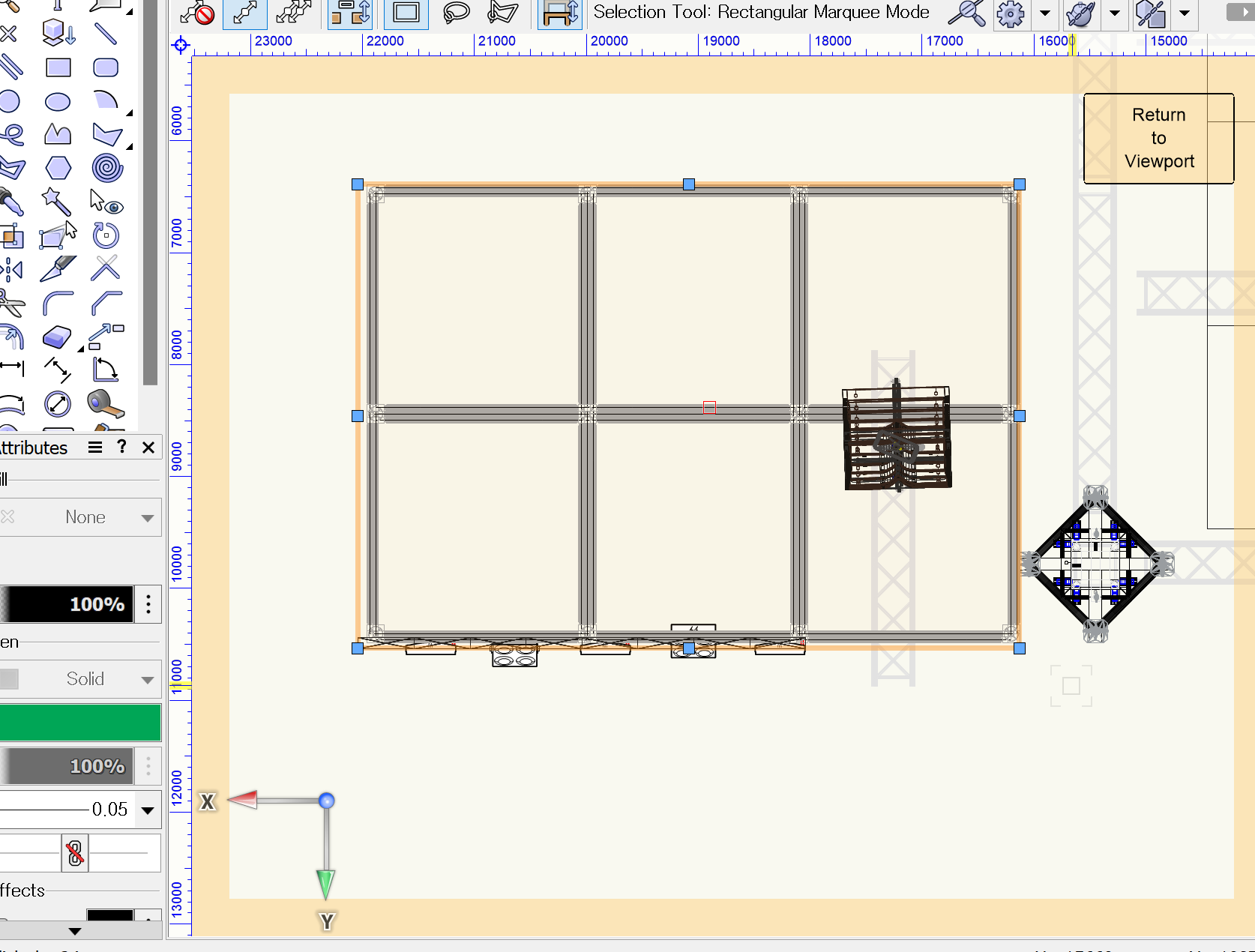Select the Eraser tool

pyautogui.click(x=57, y=337)
